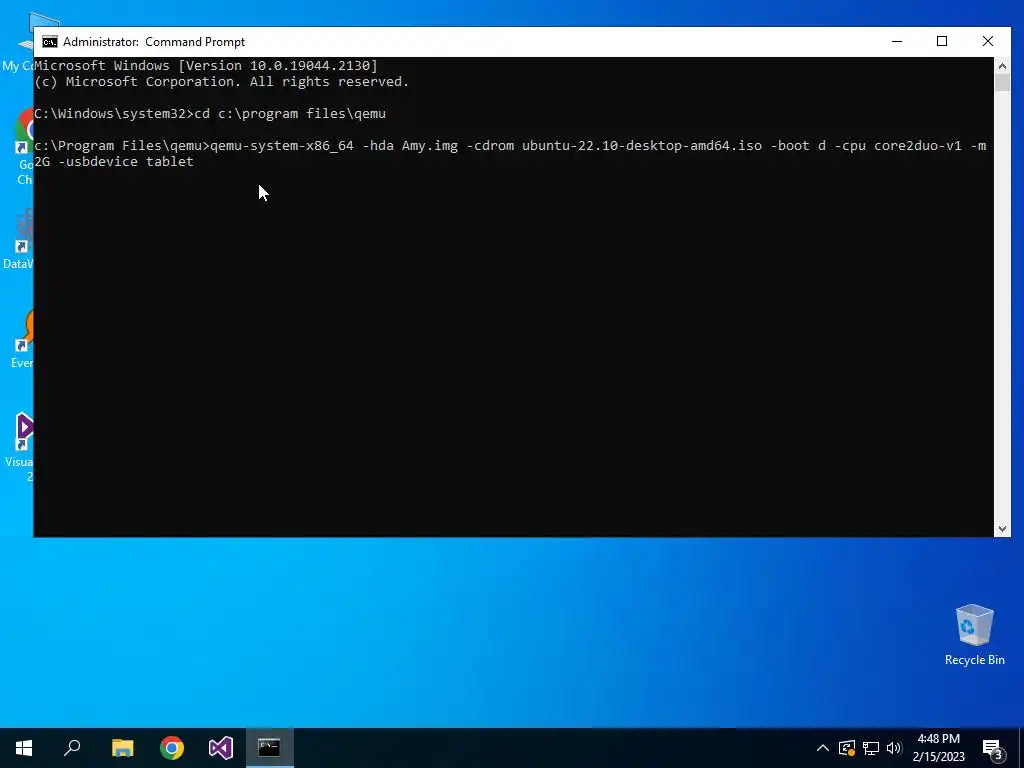The height and width of the screenshot is (768, 1024).
Task: Open taskbar Search magnifier
Action: pyautogui.click(x=72, y=748)
